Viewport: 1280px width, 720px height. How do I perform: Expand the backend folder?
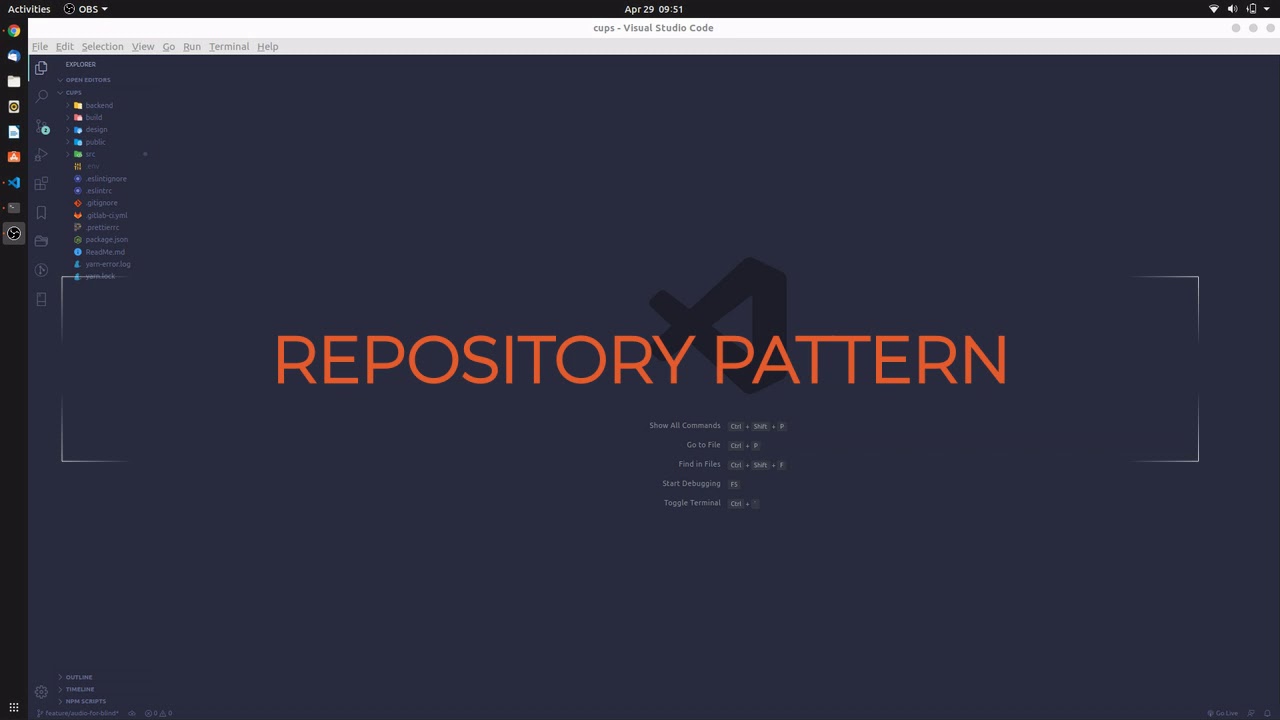pyautogui.click(x=99, y=105)
